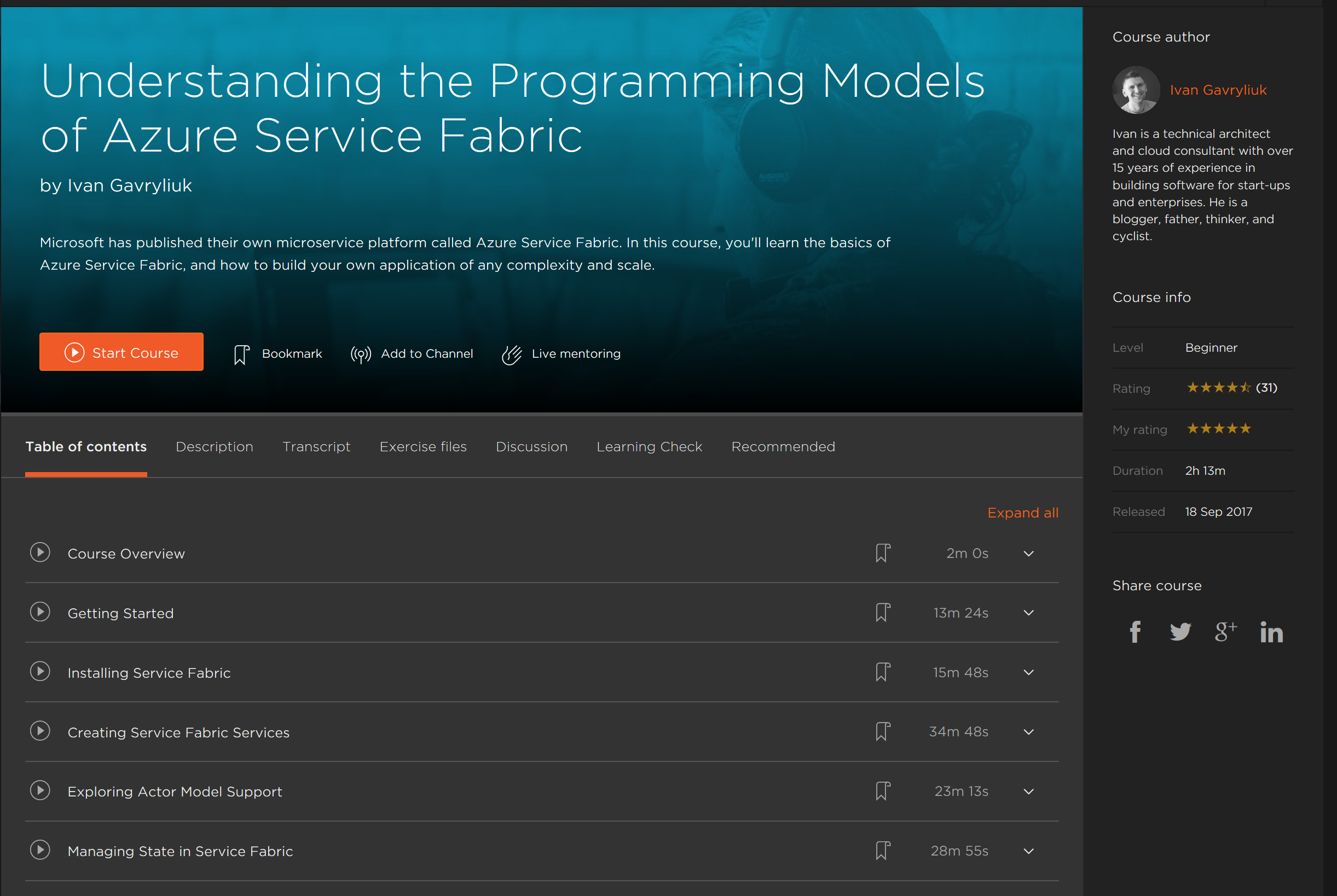Click play icon beside Exploring Actor Model Support

[40, 790]
